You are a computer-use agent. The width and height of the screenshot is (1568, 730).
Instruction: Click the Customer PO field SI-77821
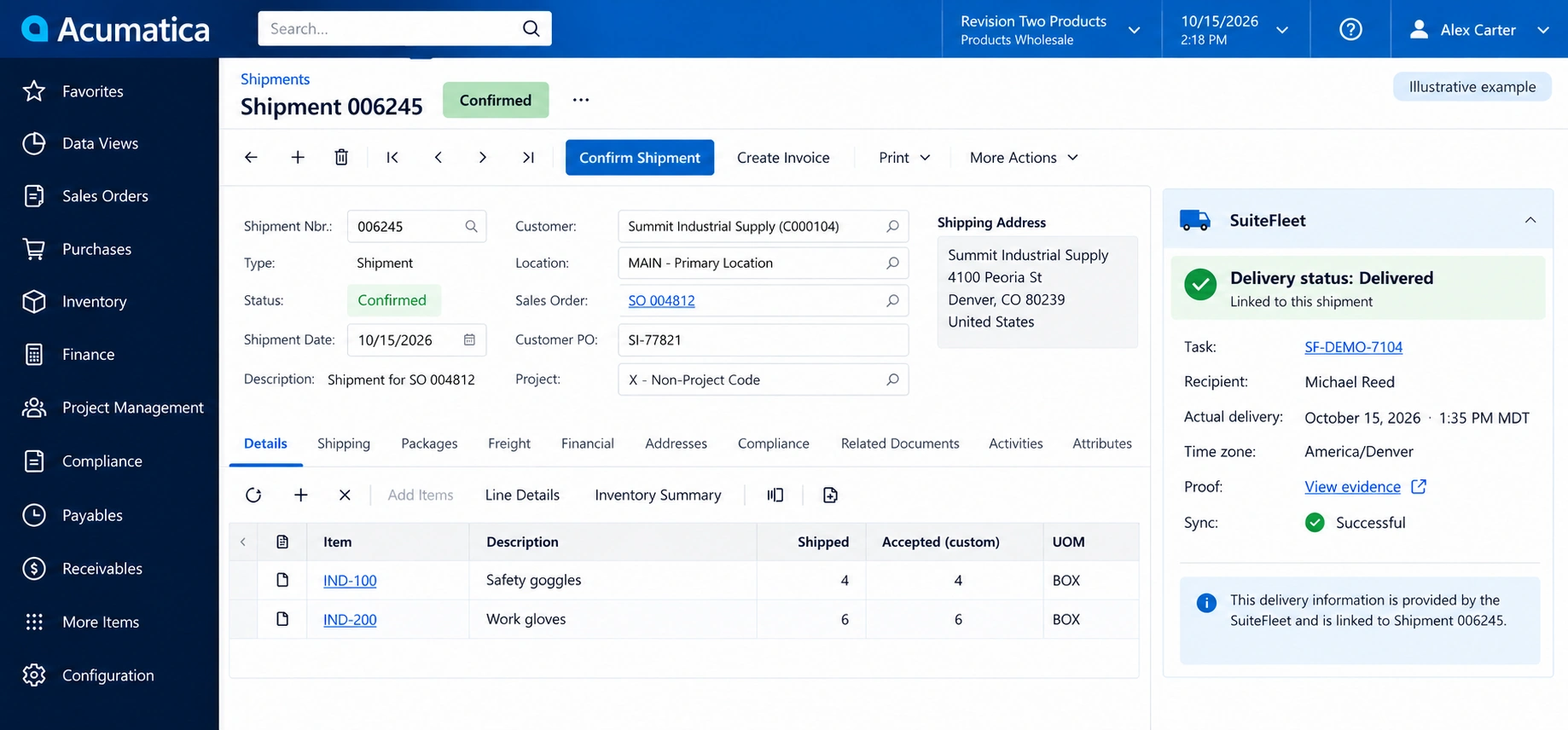tap(763, 339)
